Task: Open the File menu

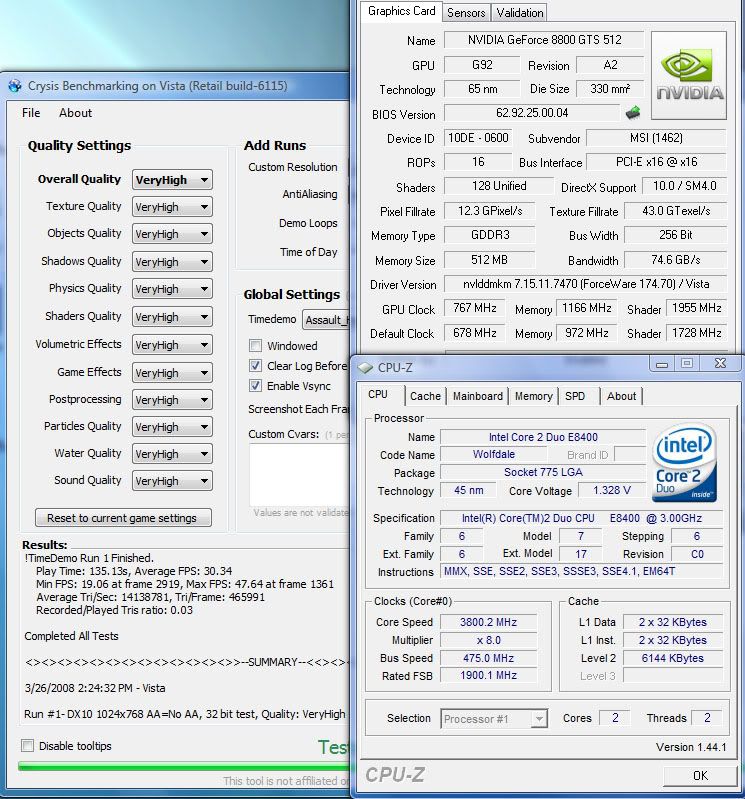Action: click(x=31, y=113)
